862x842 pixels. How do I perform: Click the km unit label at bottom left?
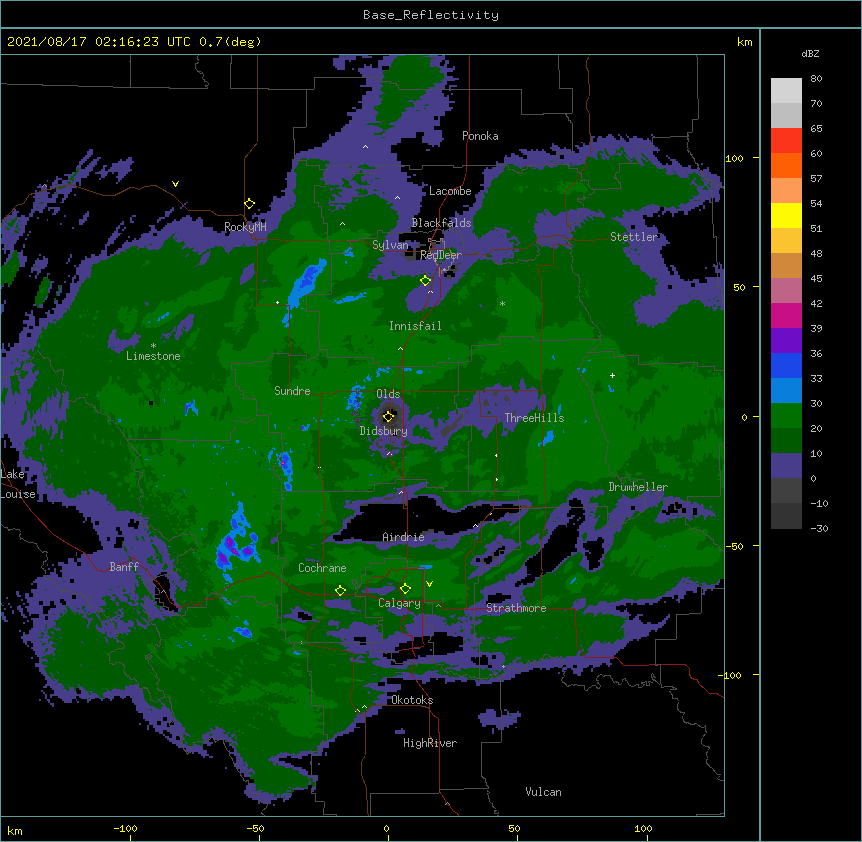point(15,830)
